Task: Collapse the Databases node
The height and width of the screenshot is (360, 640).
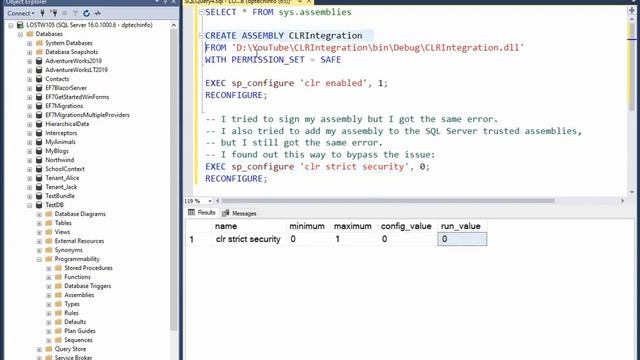Action: coord(20,34)
